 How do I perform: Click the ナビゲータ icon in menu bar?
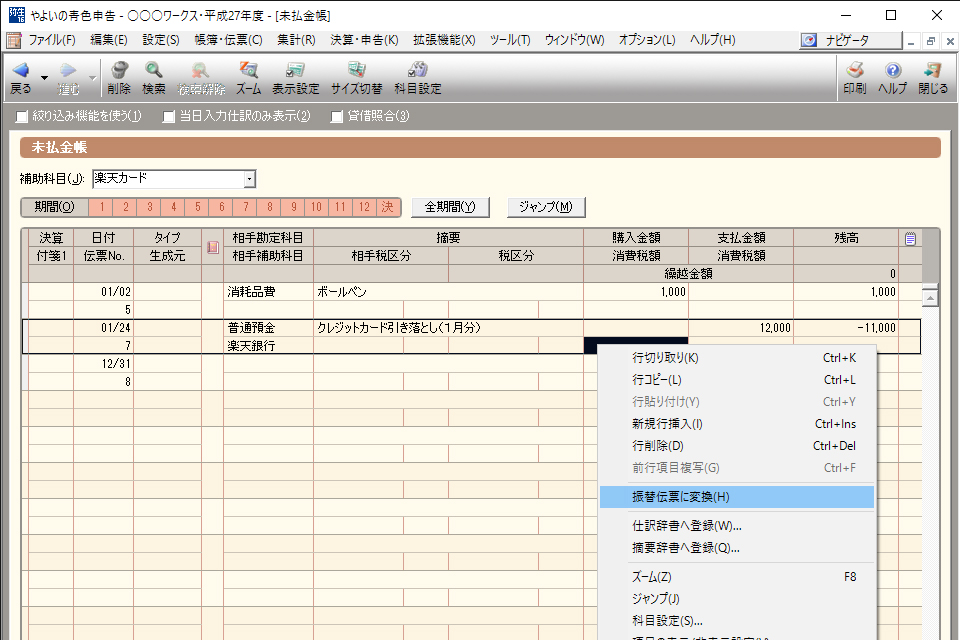809,40
